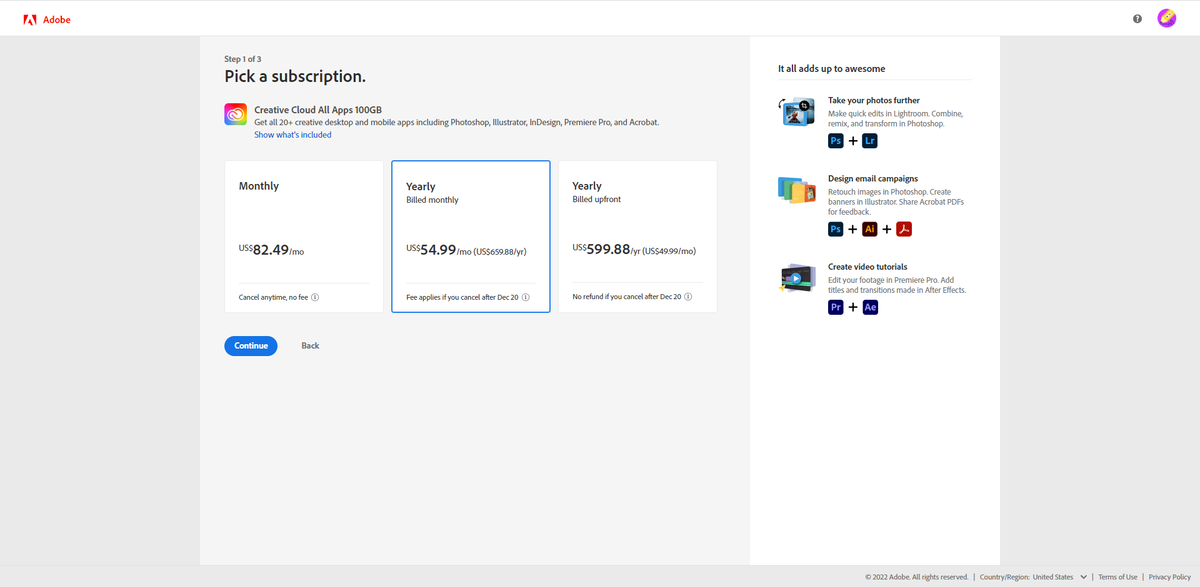1200x587 pixels.
Task: Open Terms of Use footer link
Action: [1118, 577]
